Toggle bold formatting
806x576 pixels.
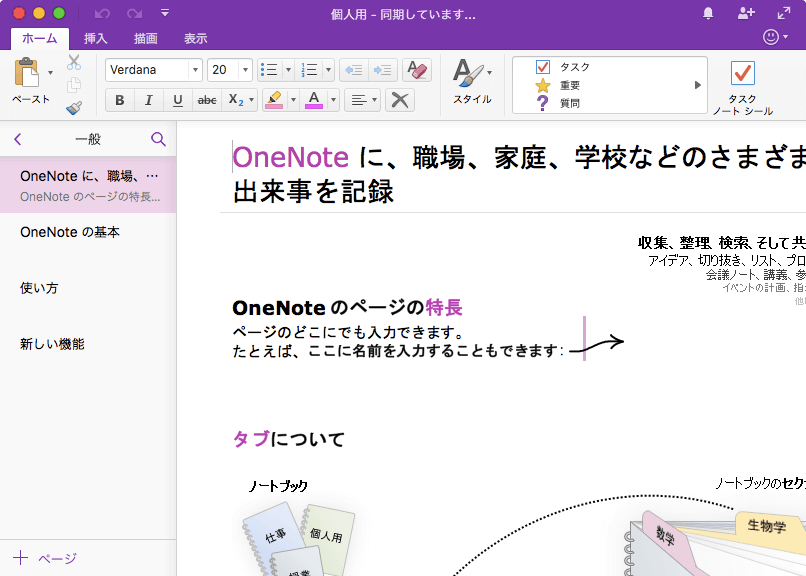[119, 100]
